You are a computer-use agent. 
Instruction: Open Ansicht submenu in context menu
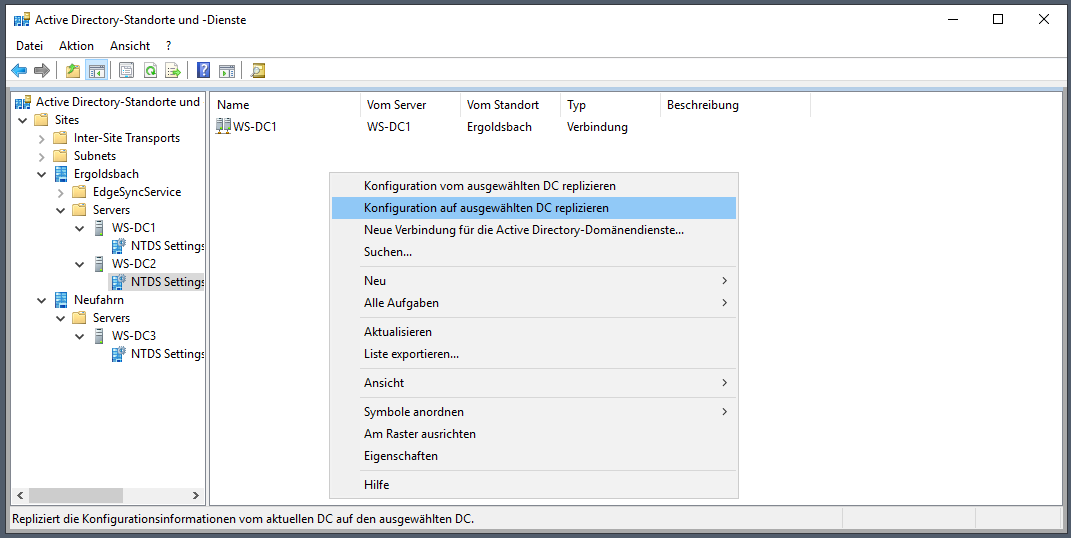tap(533, 383)
